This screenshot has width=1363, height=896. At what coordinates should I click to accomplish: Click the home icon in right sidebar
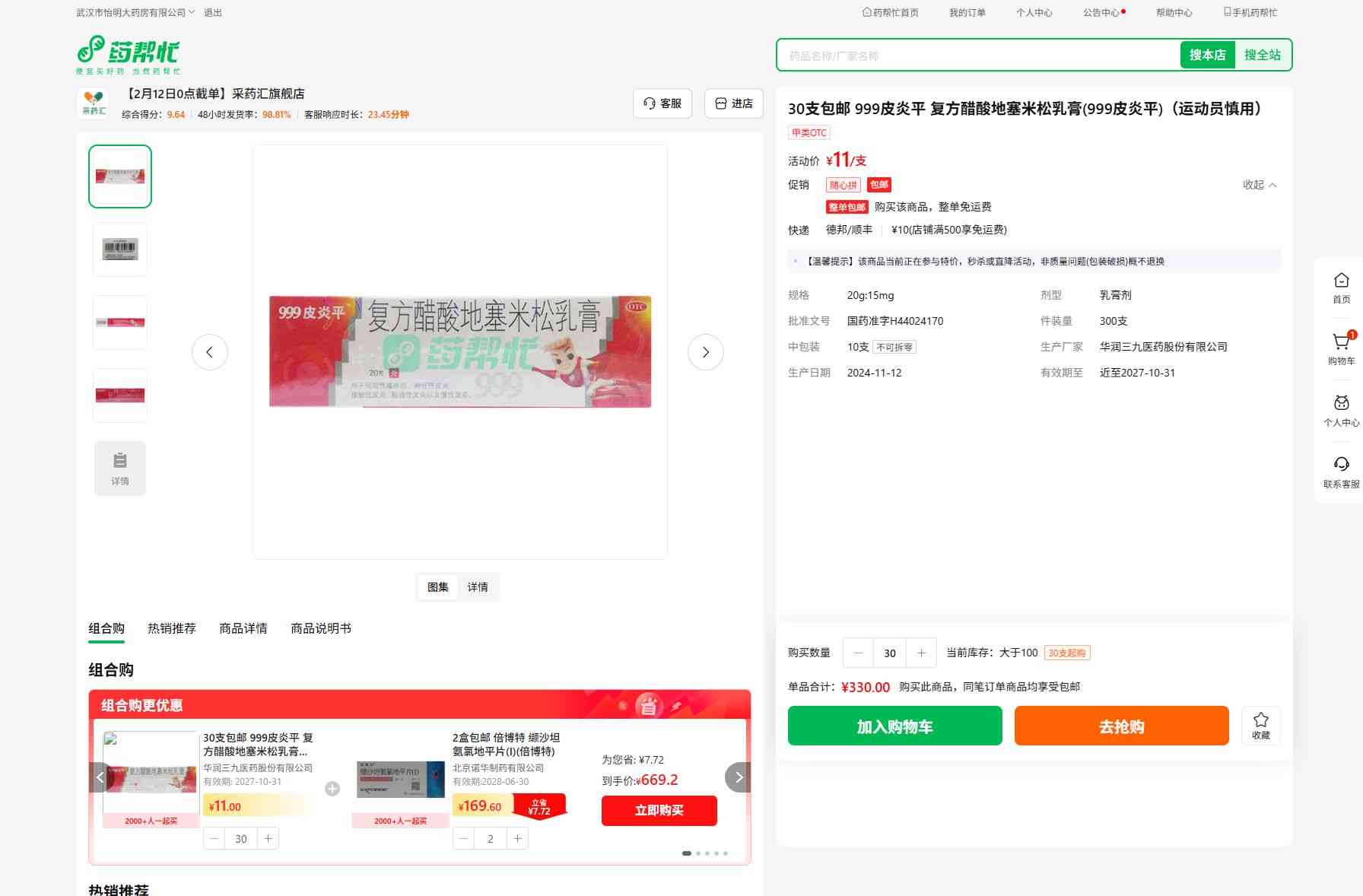pos(1341,288)
